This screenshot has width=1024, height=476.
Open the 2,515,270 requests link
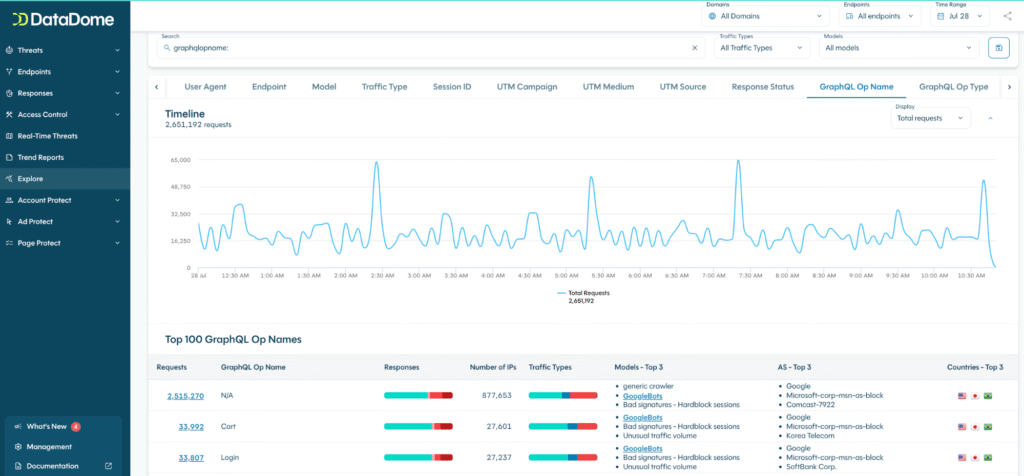tap(185, 396)
